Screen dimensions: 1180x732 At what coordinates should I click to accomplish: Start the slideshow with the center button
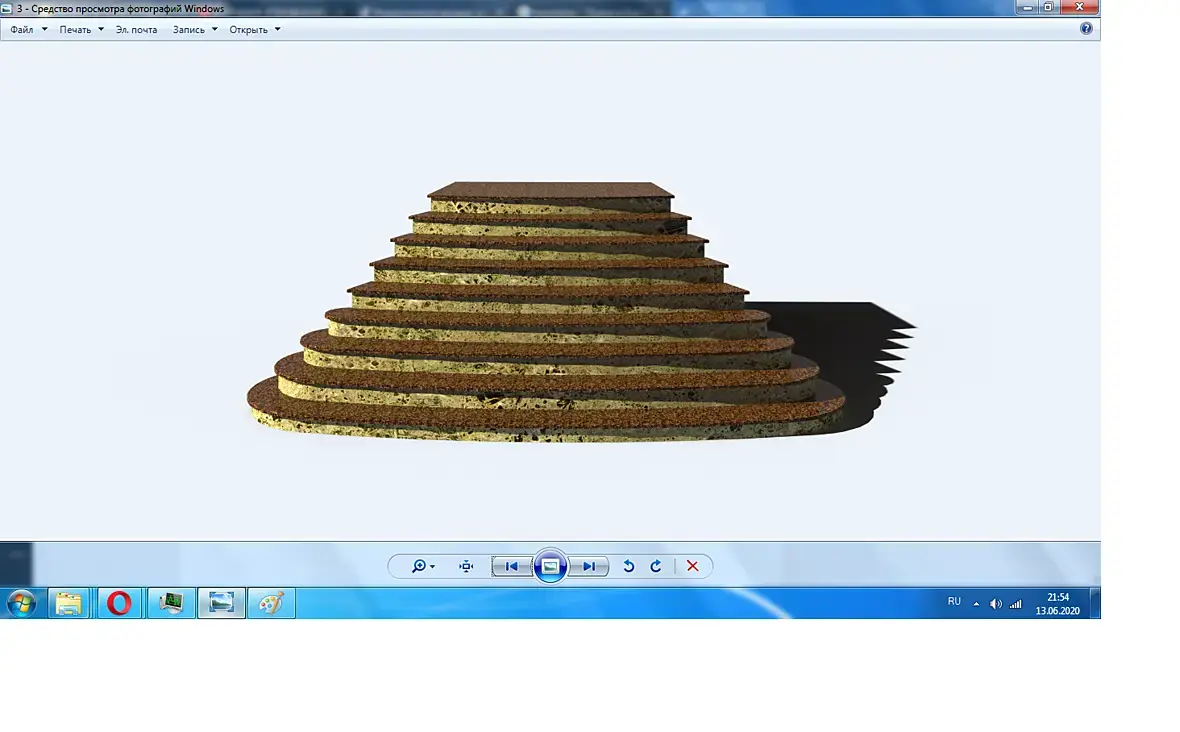(550, 566)
